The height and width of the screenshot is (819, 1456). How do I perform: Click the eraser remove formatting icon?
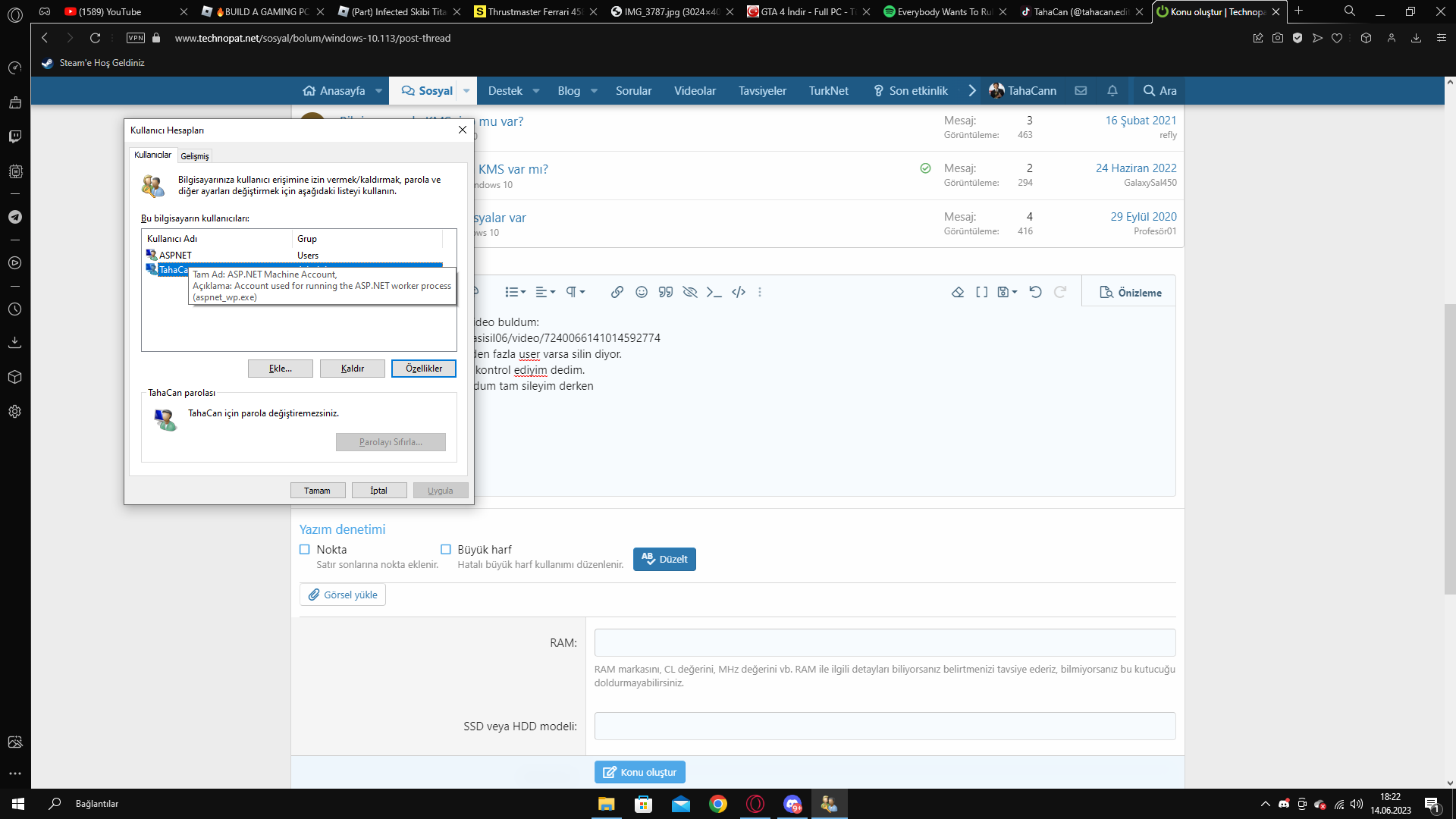958,292
